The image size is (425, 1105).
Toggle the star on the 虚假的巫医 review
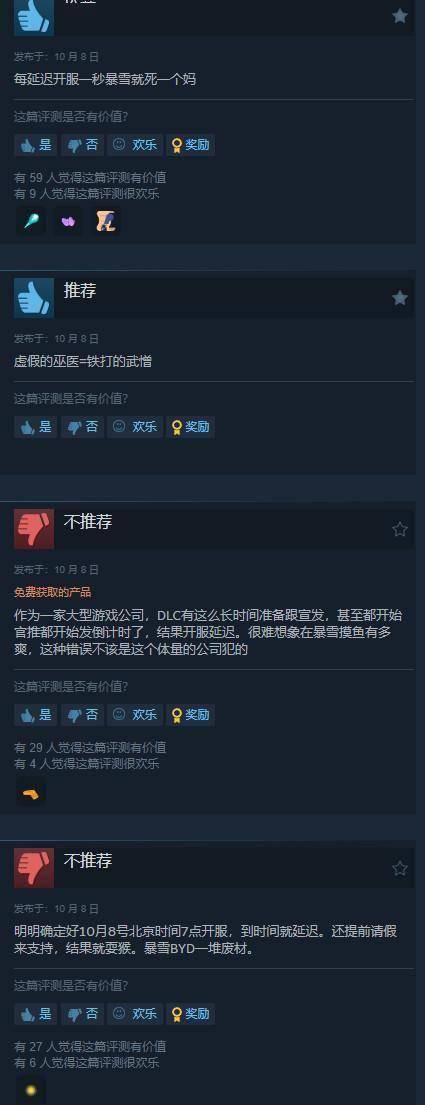[400, 298]
